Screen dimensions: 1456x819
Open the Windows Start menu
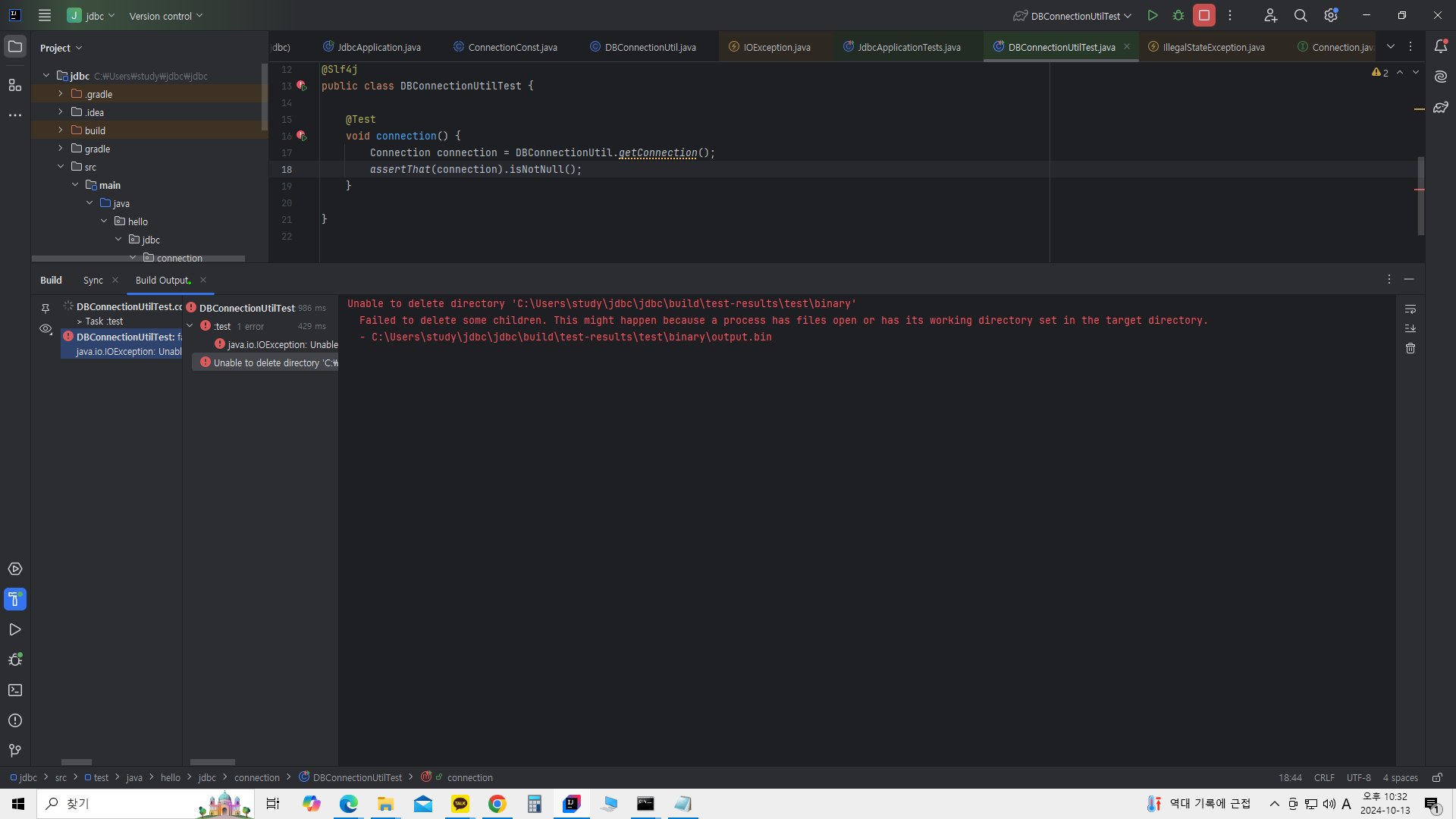tap(18, 804)
